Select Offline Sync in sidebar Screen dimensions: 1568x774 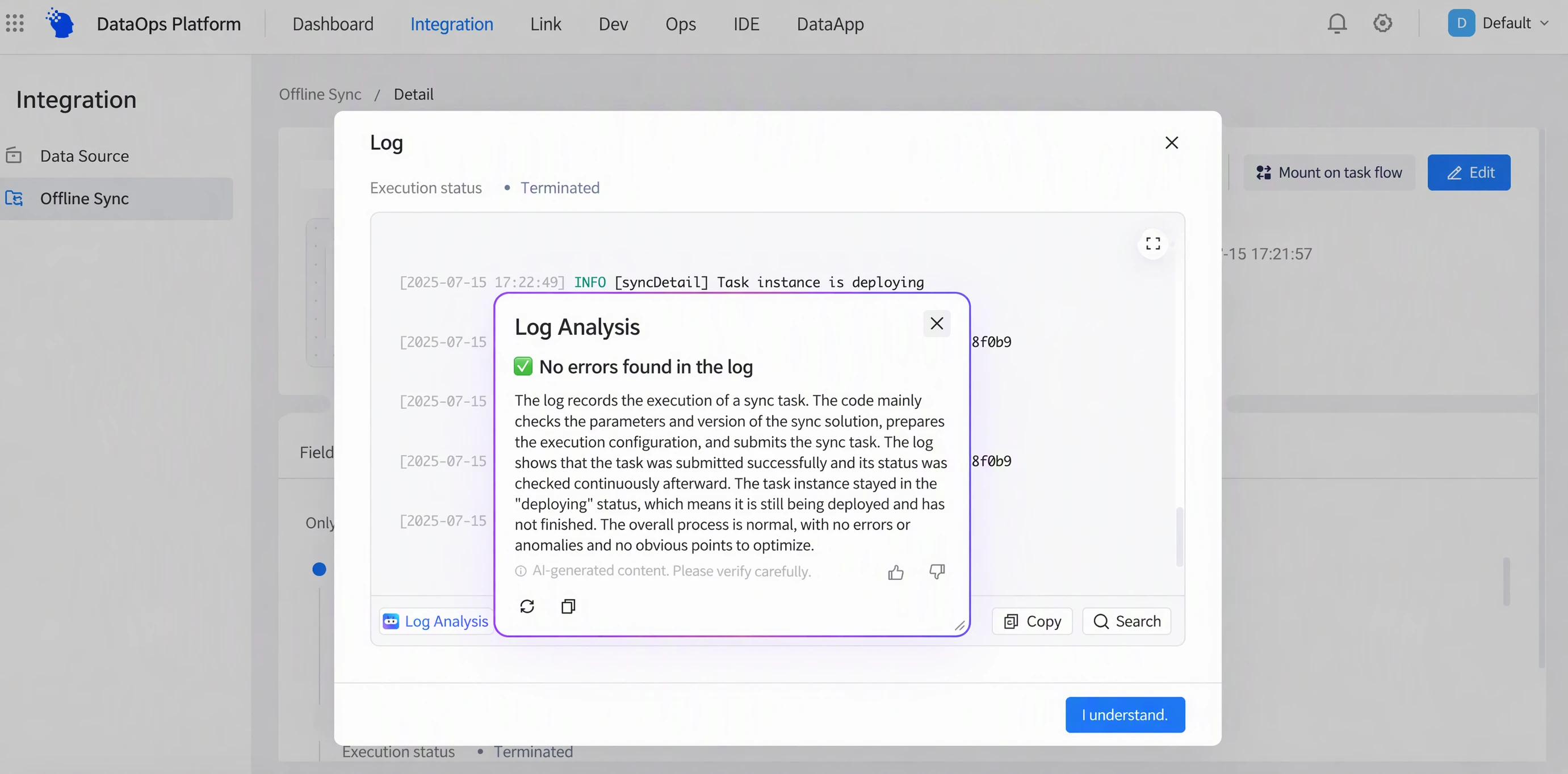(116, 199)
